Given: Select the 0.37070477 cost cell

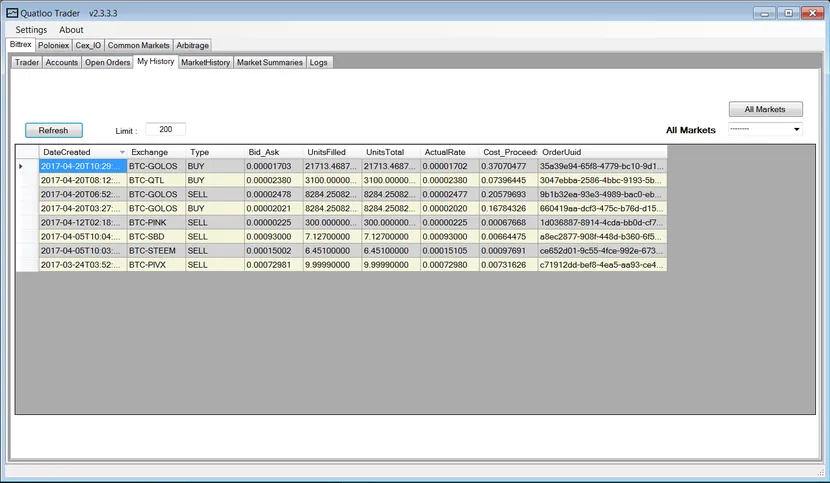Looking at the screenshot, I should [509, 166].
